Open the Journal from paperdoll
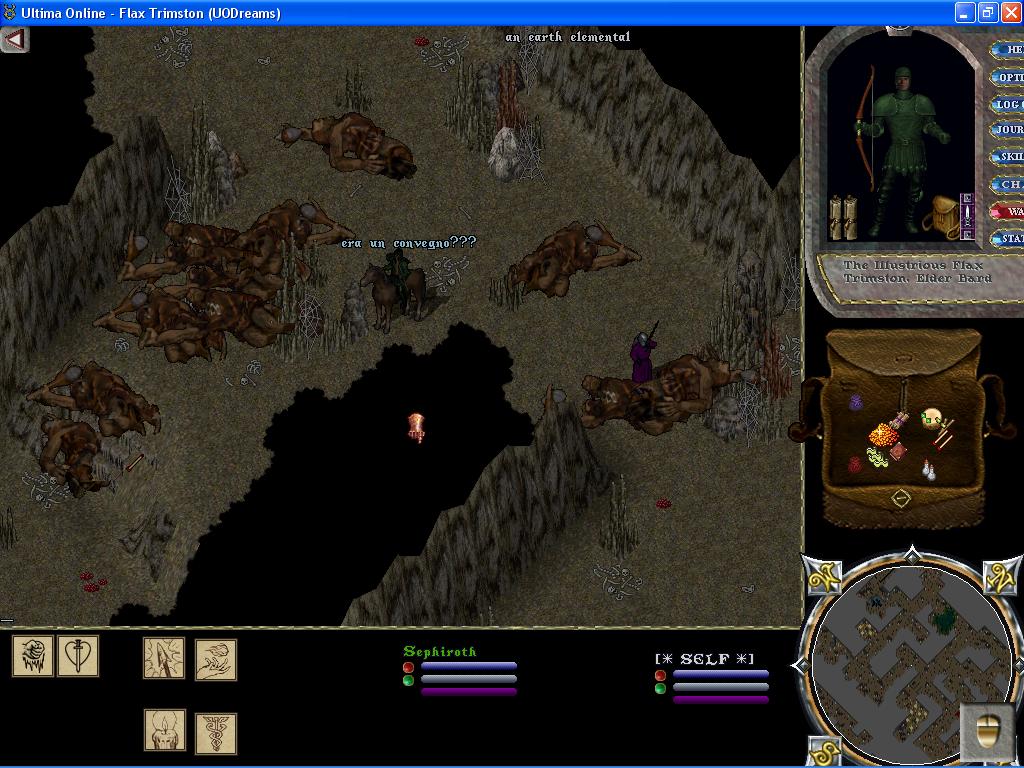 (x=1008, y=130)
